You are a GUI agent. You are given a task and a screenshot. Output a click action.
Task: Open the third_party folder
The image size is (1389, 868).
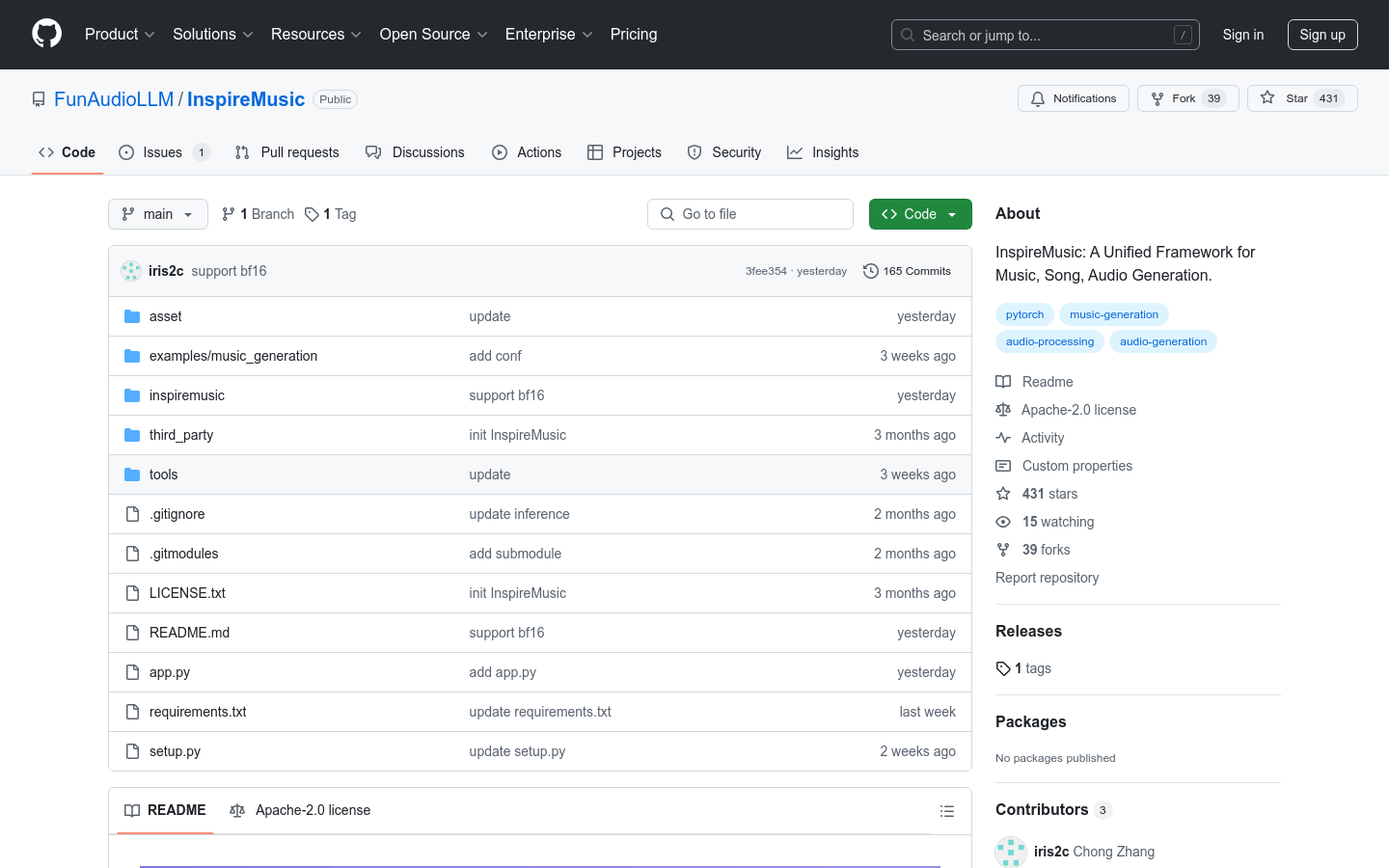pos(181,435)
